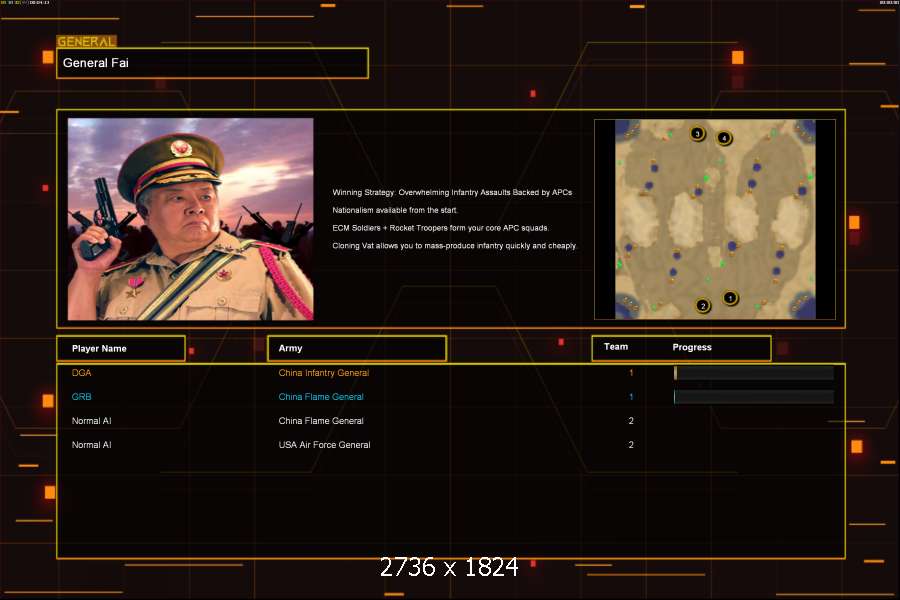
Task: Click start position marker 2 on the map
Action: (x=703, y=305)
